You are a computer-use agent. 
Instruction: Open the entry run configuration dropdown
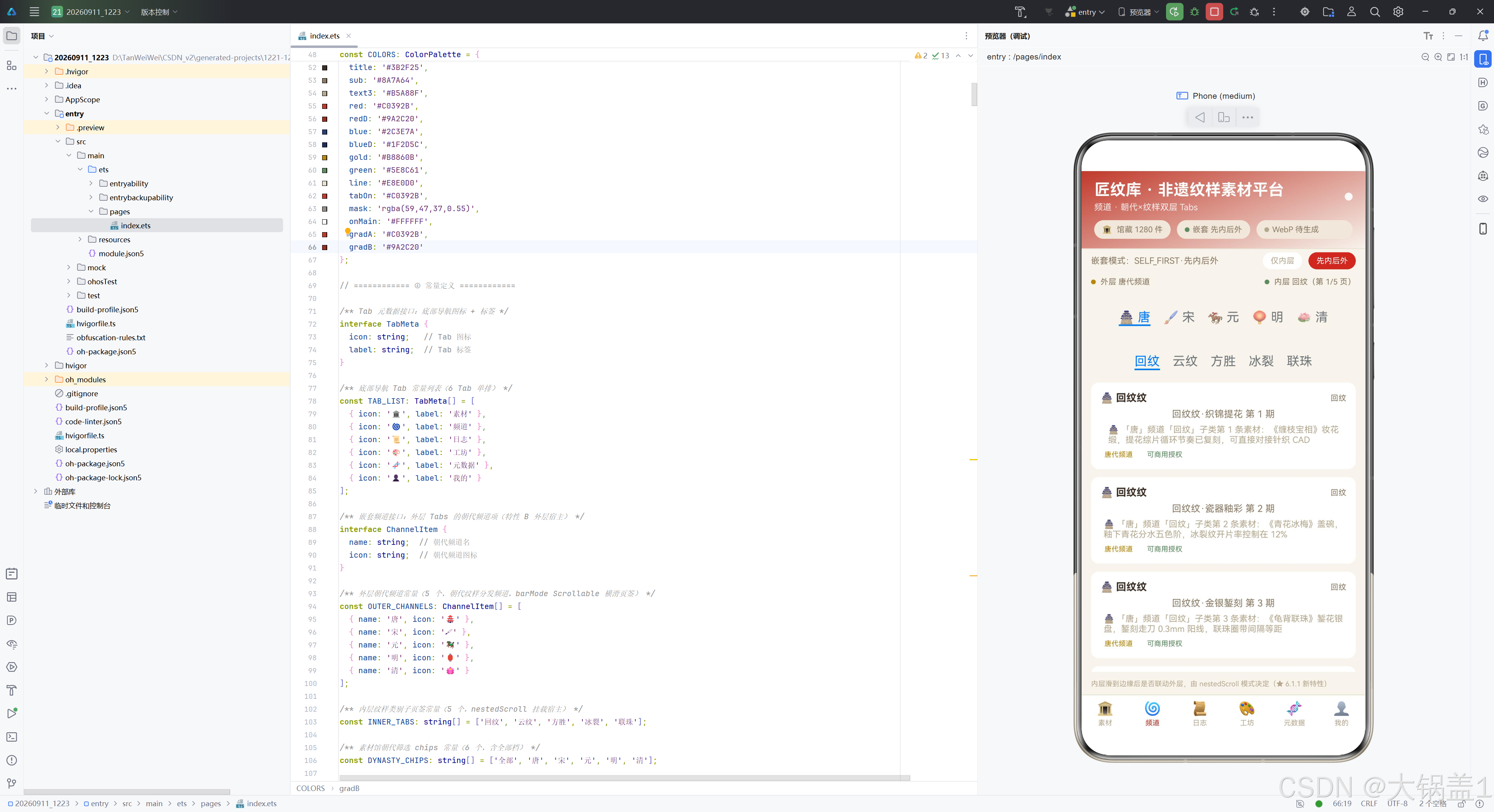pyautogui.click(x=1085, y=12)
